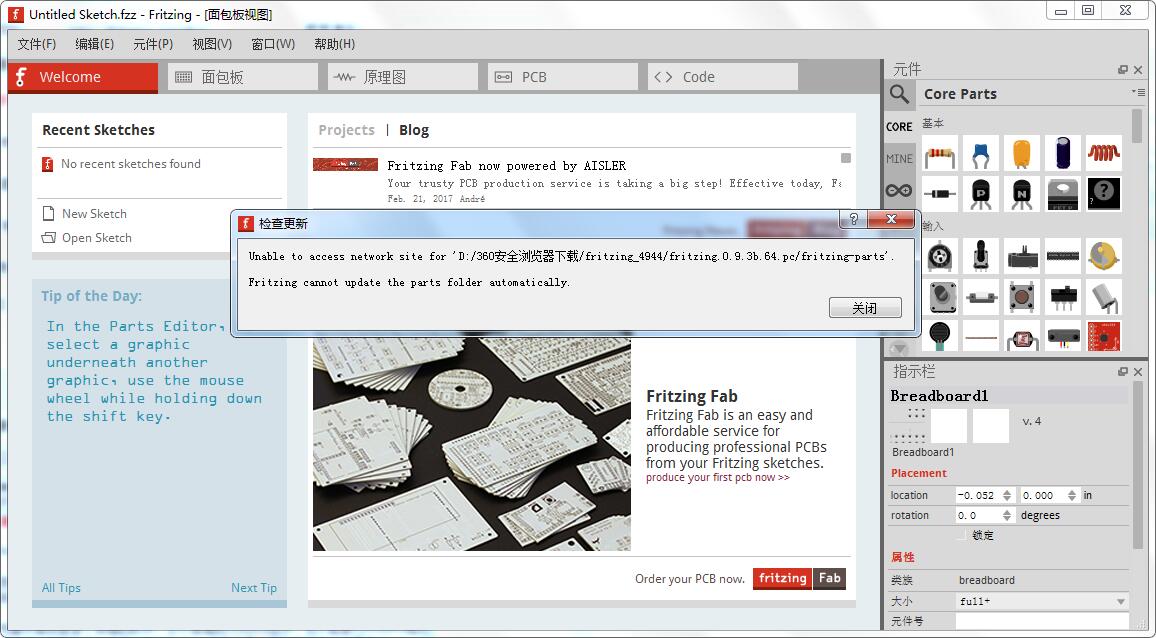Close the 指示栏 inspector panel

1138,372
